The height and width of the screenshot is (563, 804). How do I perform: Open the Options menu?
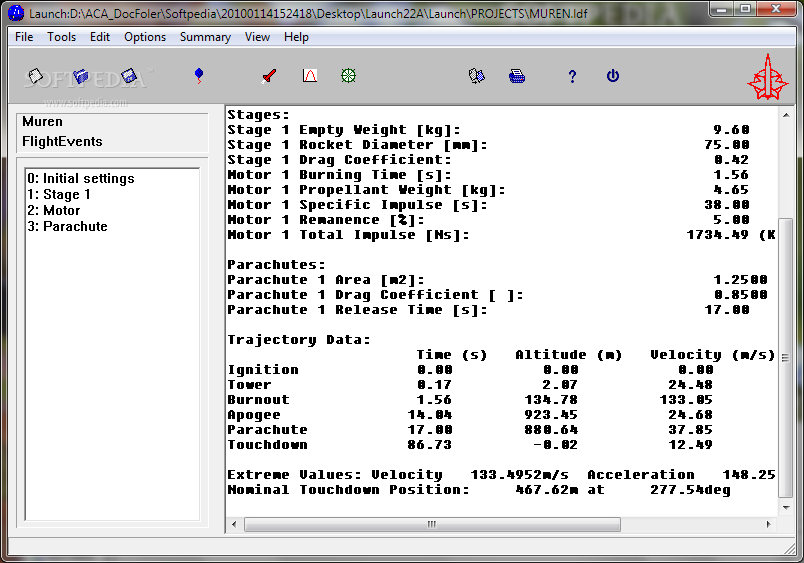(145, 37)
